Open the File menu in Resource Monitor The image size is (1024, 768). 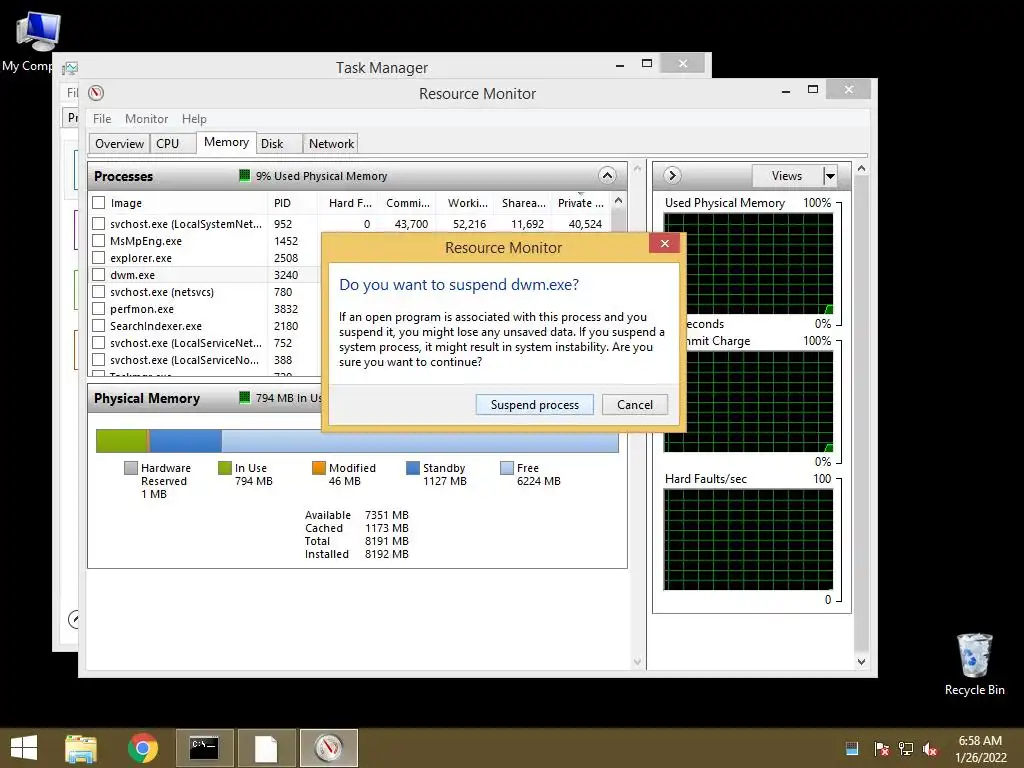click(102, 119)
